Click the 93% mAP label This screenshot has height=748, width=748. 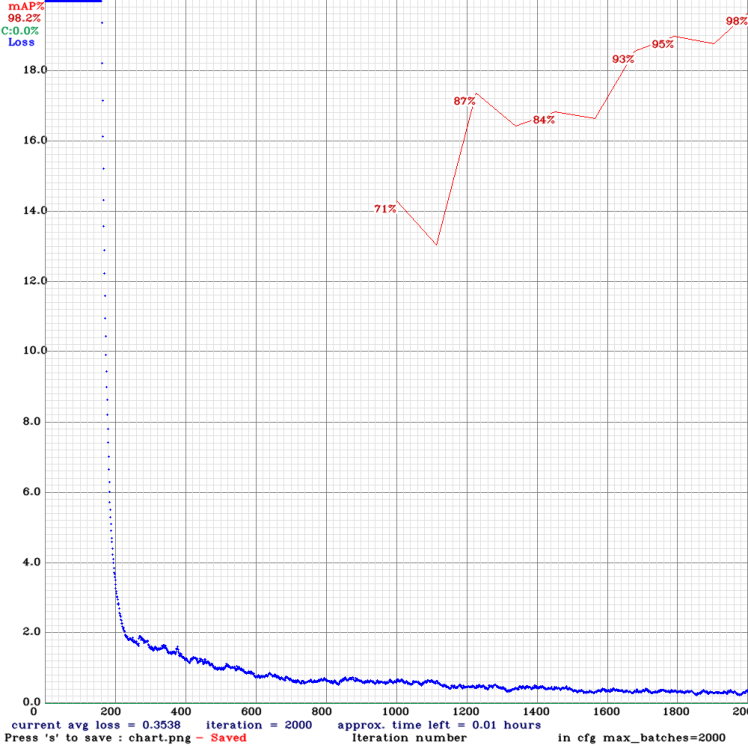click(x=623, y=60)
